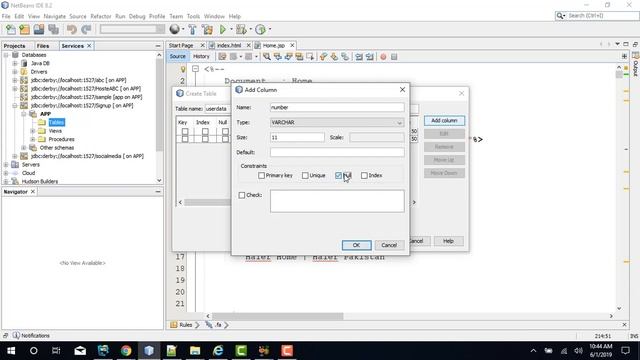Screen dimensions: 640x360
Task: Open Task View from the taskbar
Action: coord(56,351)
